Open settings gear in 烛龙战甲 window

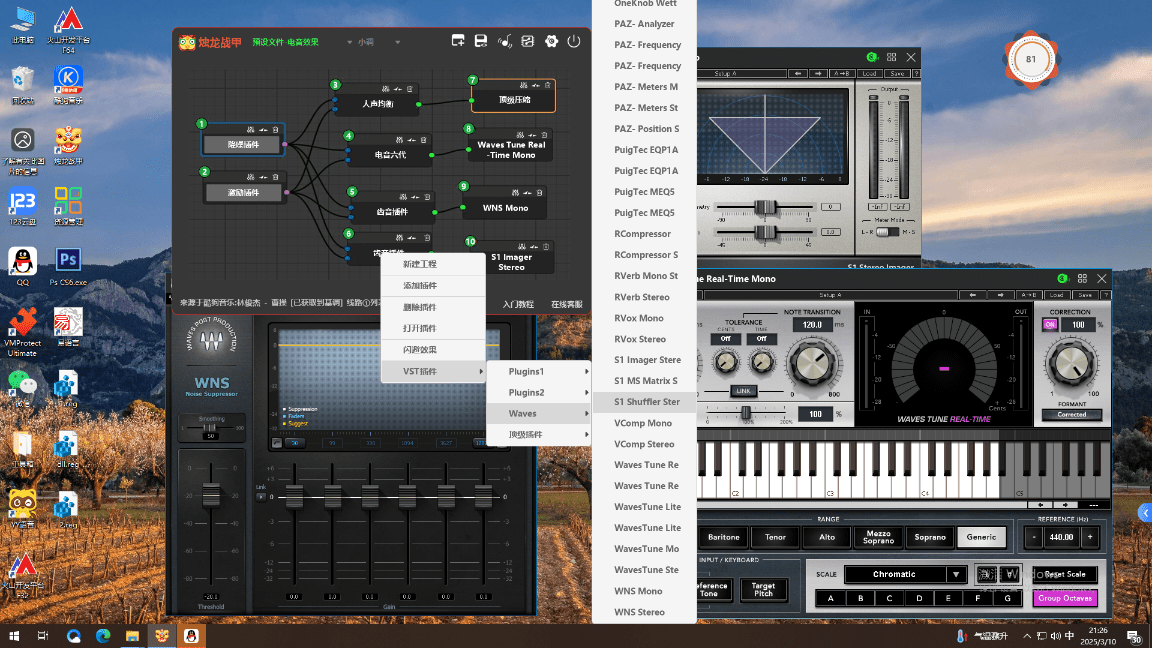551,41
